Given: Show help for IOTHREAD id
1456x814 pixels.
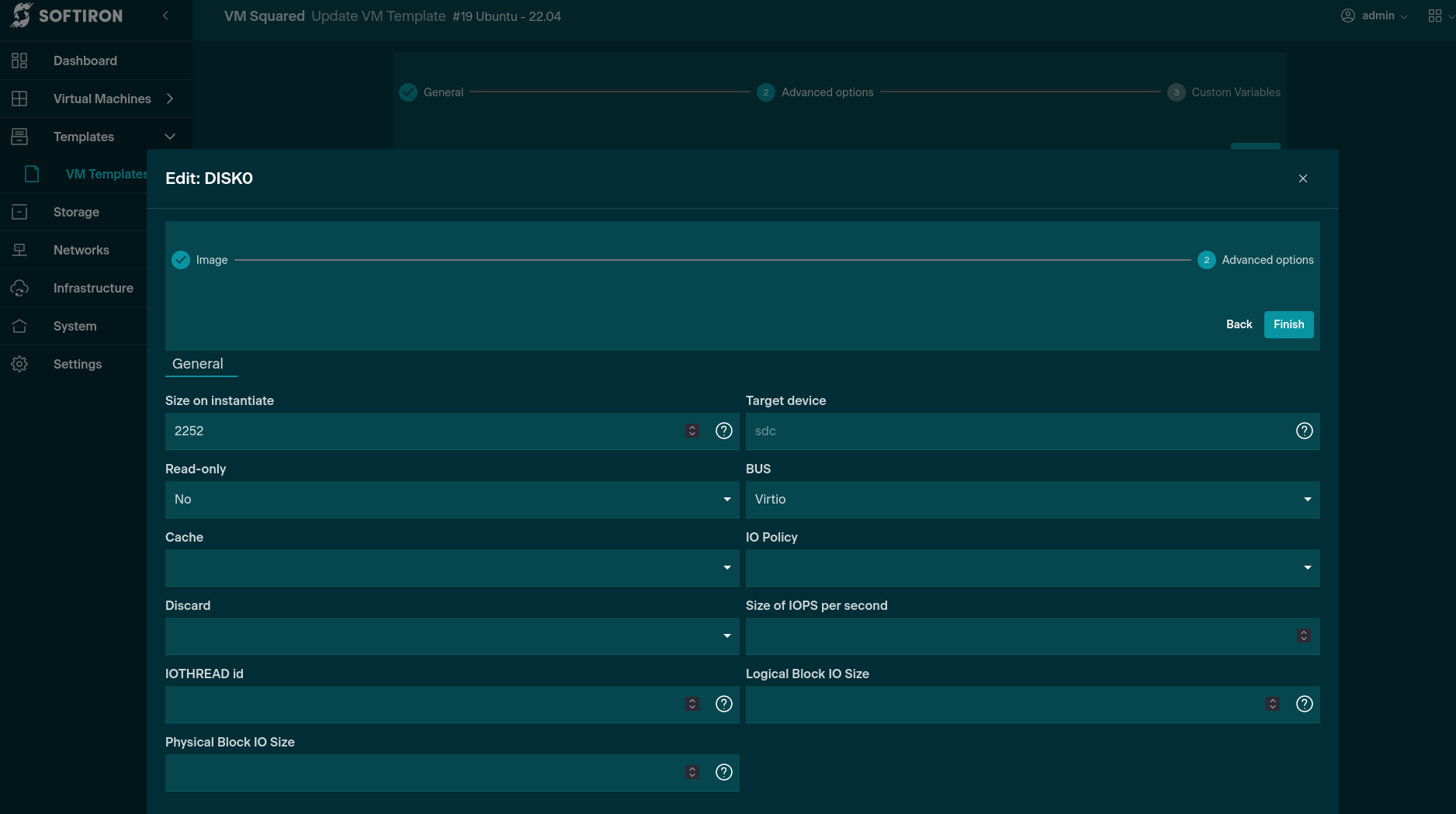Looking at the screenshot, I should (723, 704).
